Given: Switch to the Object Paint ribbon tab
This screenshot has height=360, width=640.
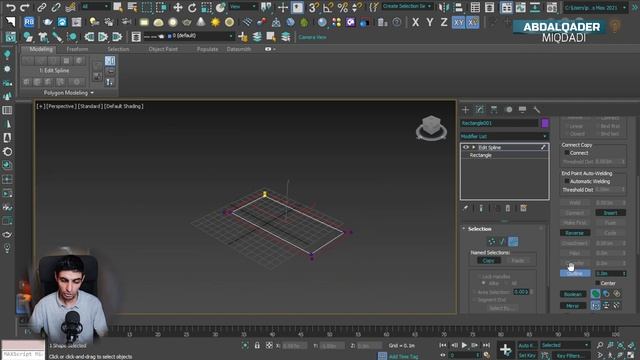Looking at the screenshot, I should tap(163, 49).
